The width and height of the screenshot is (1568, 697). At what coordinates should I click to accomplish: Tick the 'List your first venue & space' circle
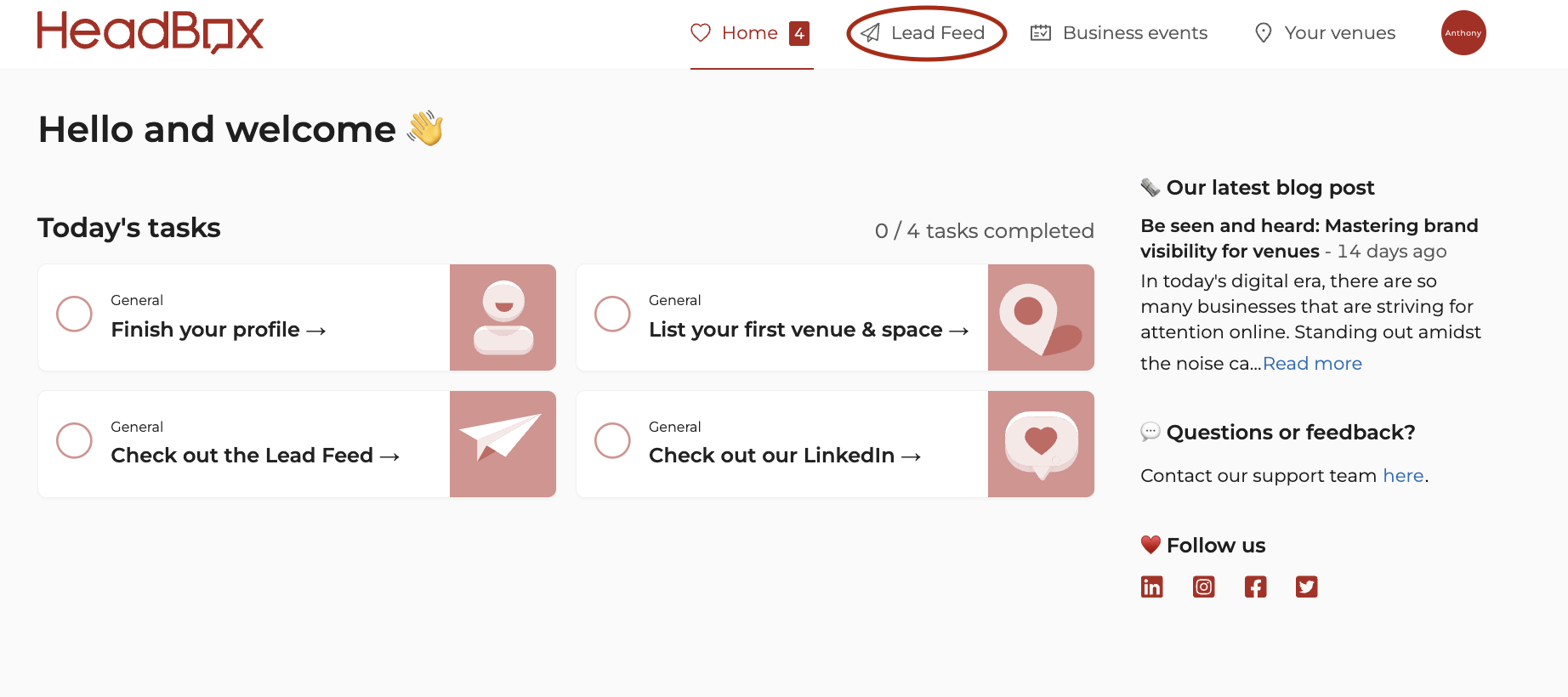[x=612, y=314]
